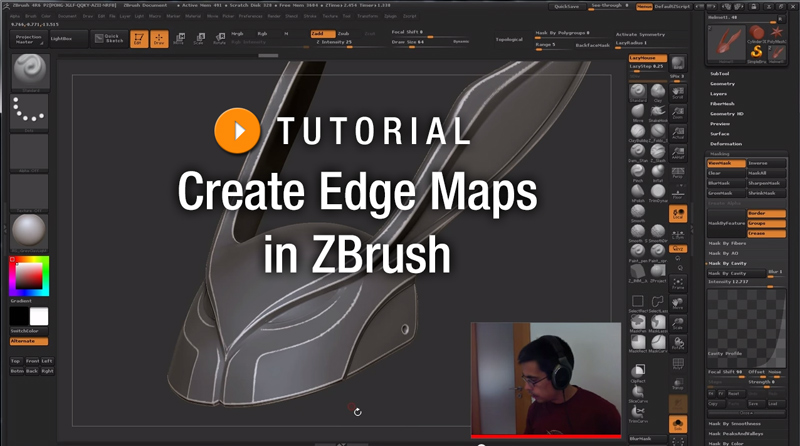Collapse the Masking section header
The width and height of the screenshot is (800, 446).
[x=720, y=154]
